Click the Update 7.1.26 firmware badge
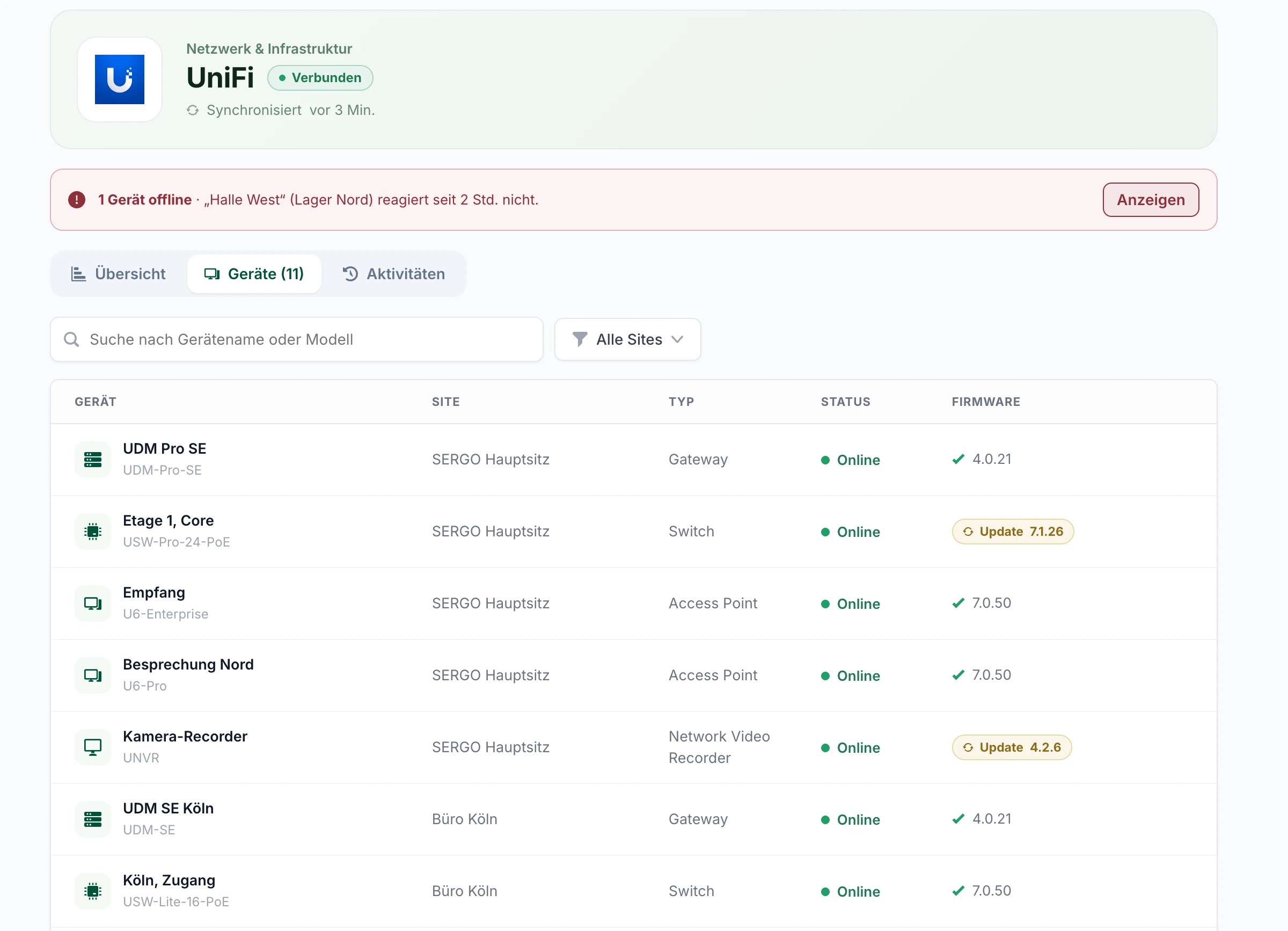Image resolution: width=1288 pixels, height=931 pixels. [1013, 532]
